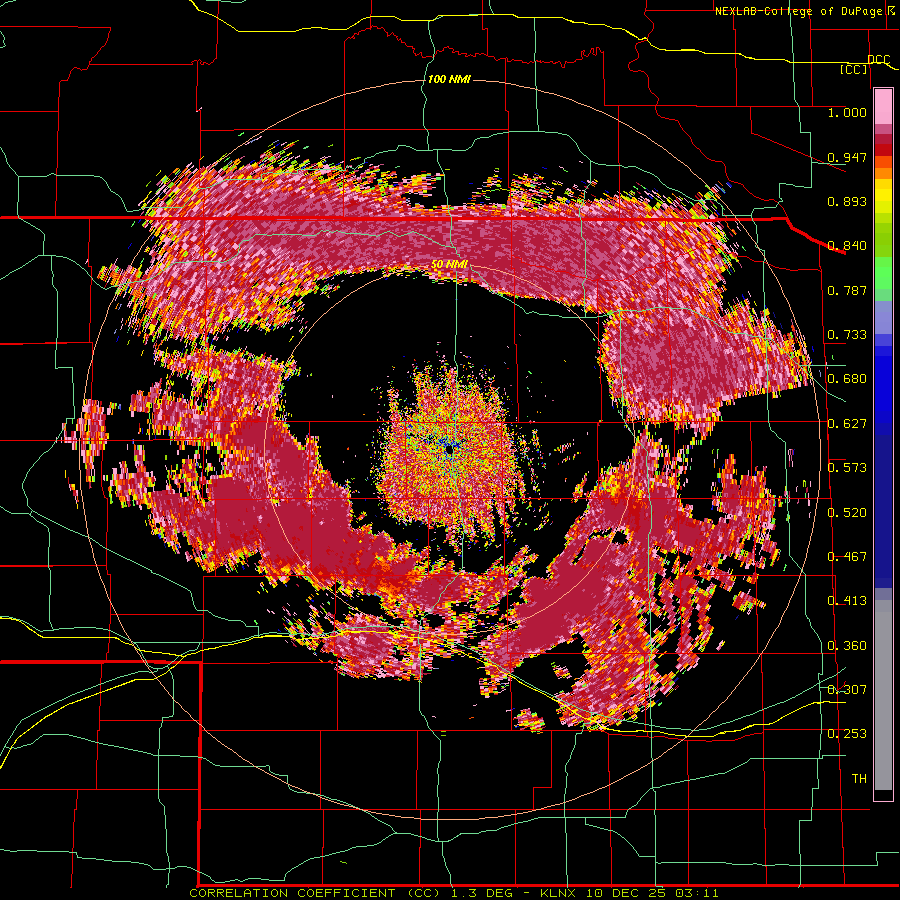This screenshot has width=900, height=900.
Task: Click the 0.307 legend value
Action: point(847,690)
